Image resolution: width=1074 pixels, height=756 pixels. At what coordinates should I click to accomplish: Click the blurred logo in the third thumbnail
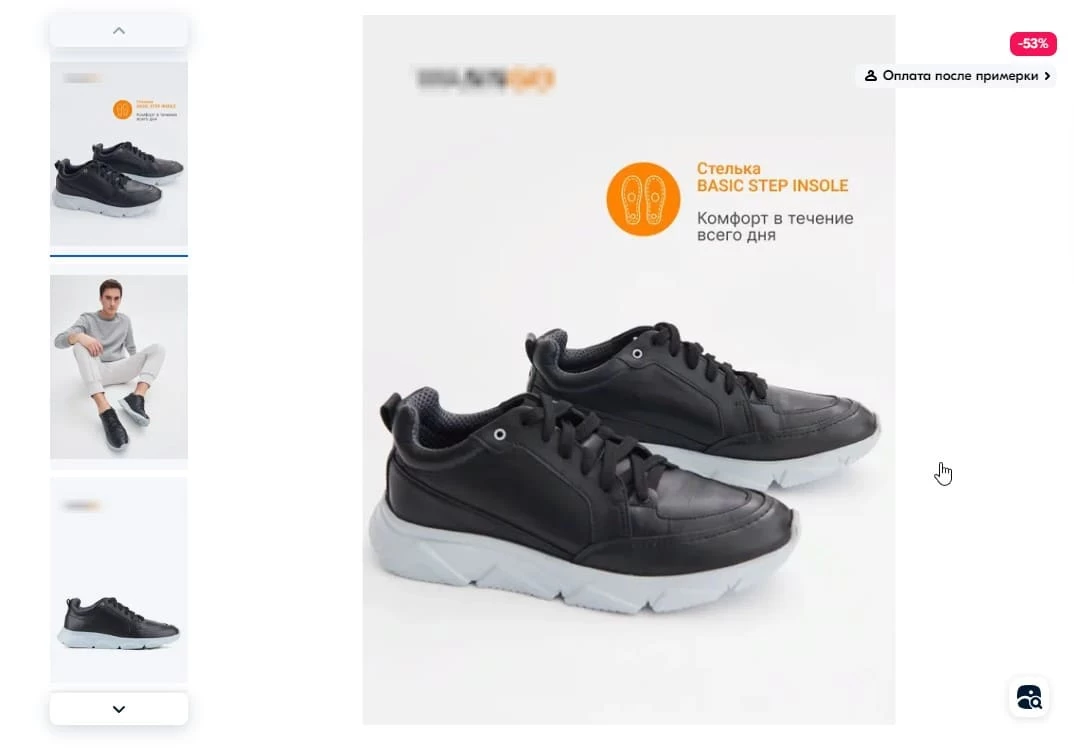coord(82,505)
